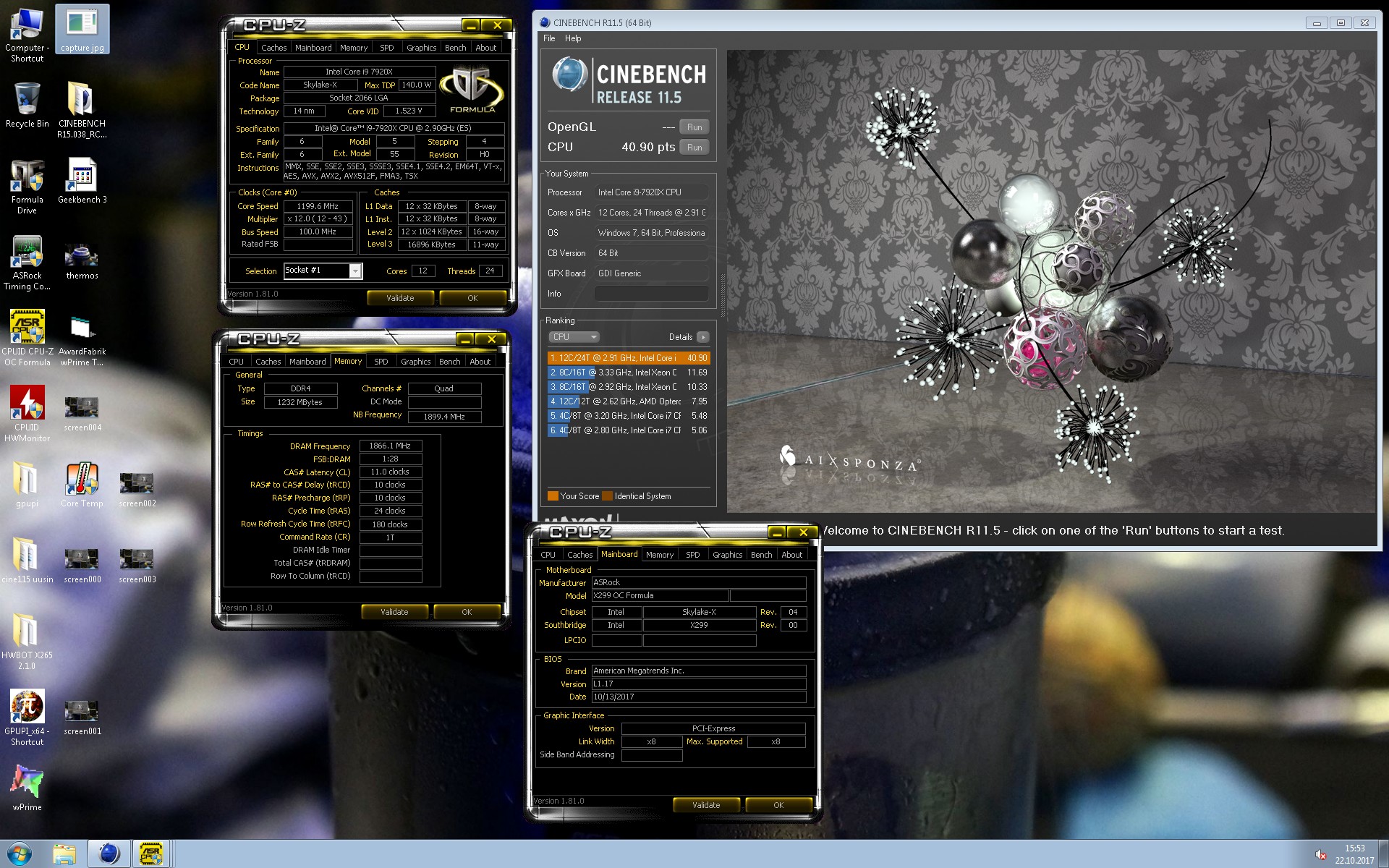The image size is (1389, 868).
Task: Open AwardFabrik wPrime shortcut icon
Action: tap(82, 340)
